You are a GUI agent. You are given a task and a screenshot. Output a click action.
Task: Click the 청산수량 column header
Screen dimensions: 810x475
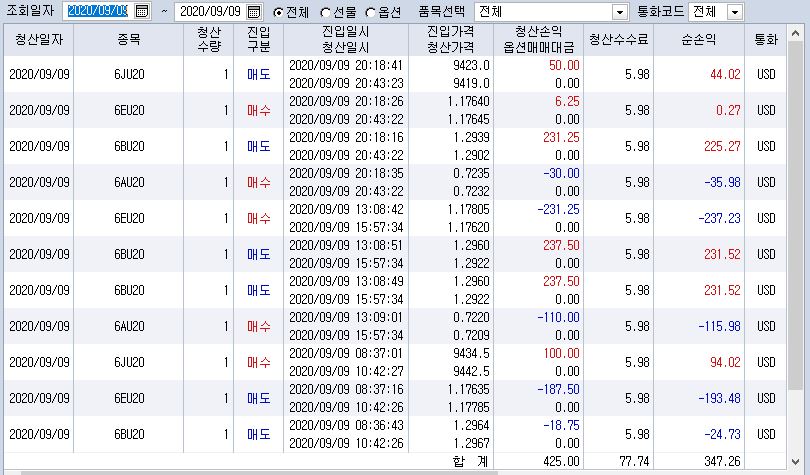(x=209, y=40)
